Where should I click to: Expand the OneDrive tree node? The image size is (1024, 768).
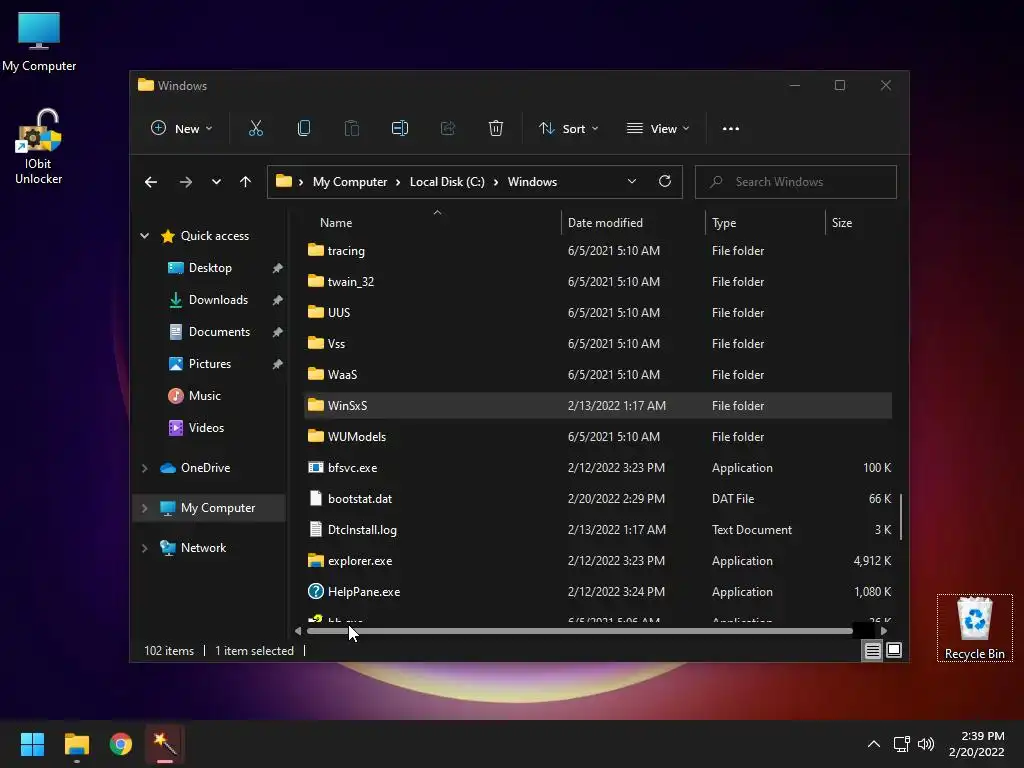144,468
